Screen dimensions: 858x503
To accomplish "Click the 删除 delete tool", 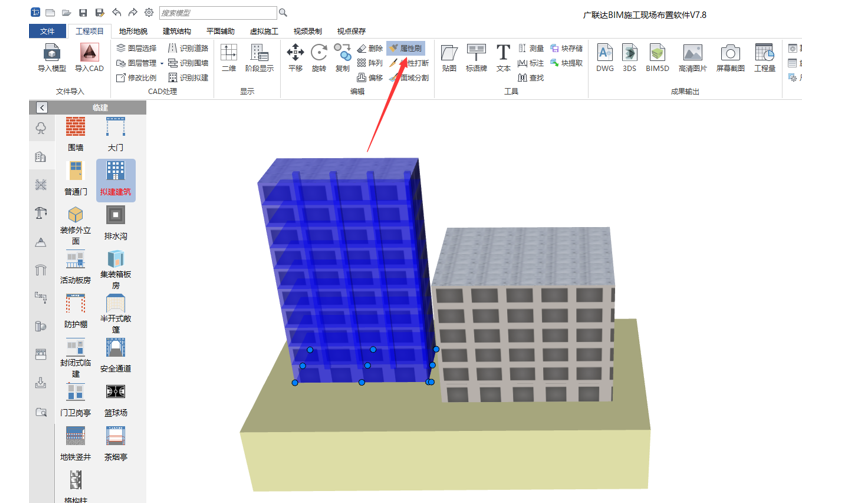I will (x=370, y=48).
